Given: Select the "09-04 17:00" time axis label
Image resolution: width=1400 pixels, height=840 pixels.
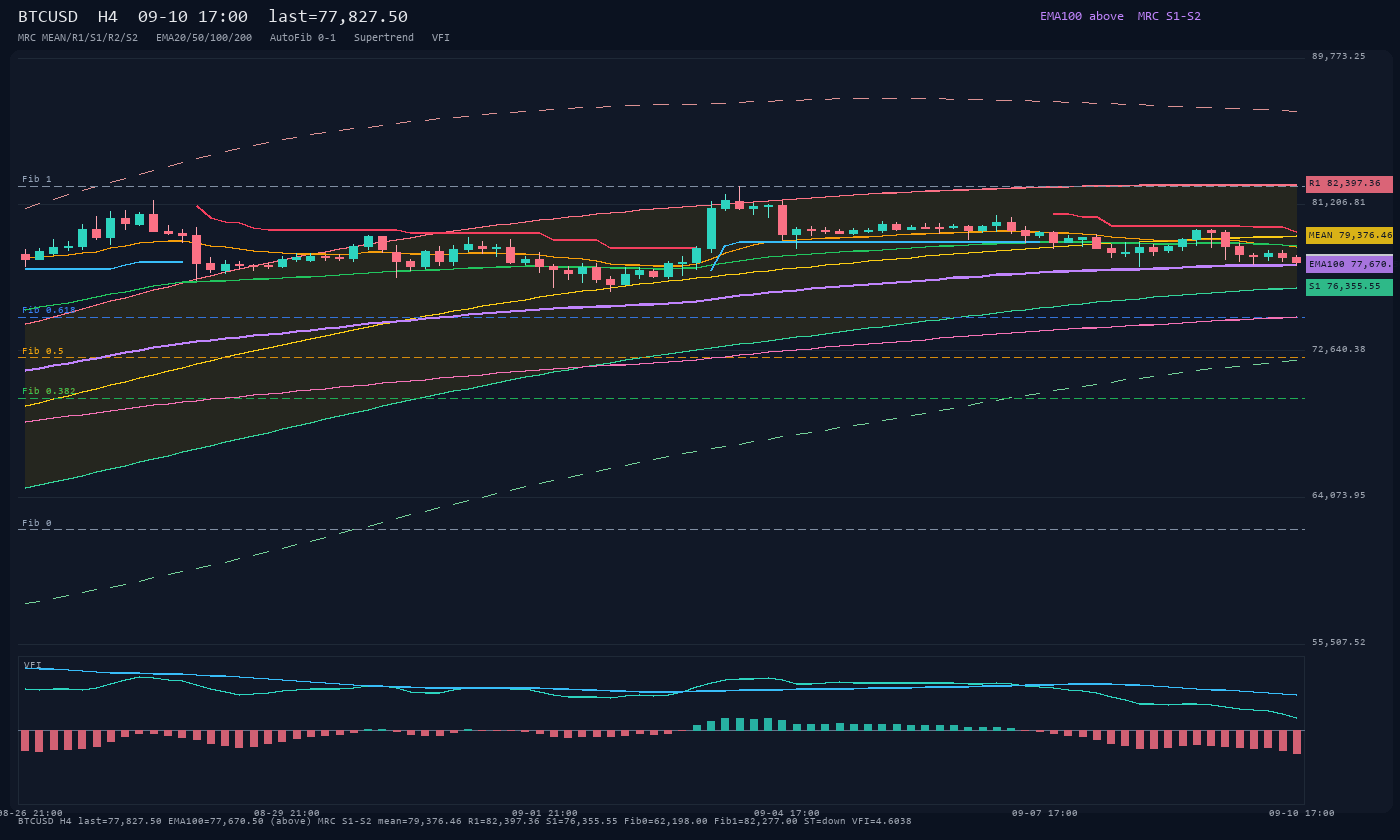Looking at the screenshot, I should tap(787, 813).
